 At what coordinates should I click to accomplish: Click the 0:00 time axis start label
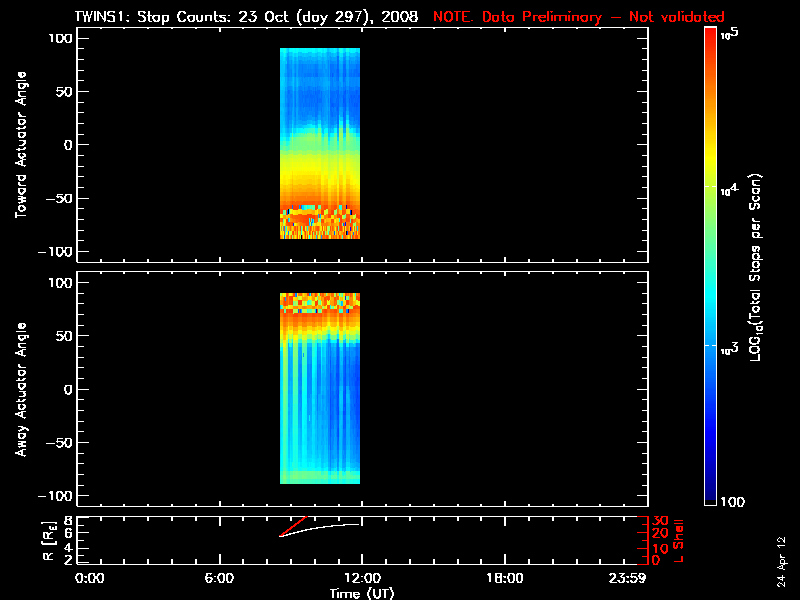(90, 579)
